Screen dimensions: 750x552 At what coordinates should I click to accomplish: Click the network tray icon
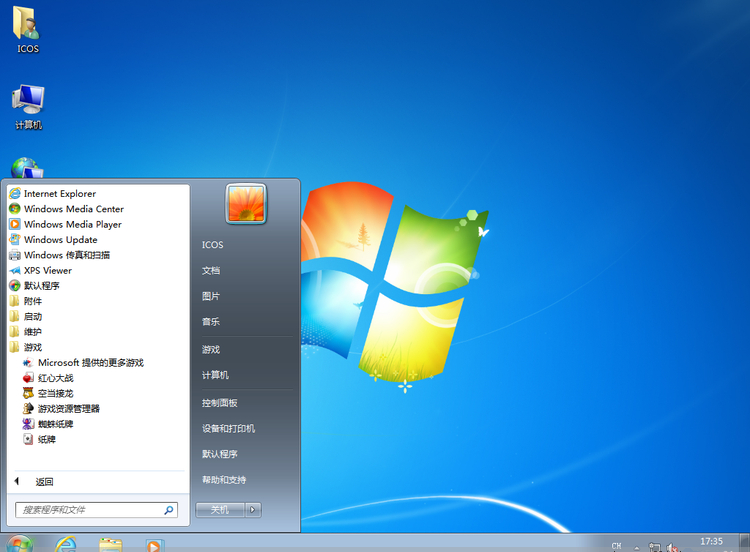(x=654, y=547)
